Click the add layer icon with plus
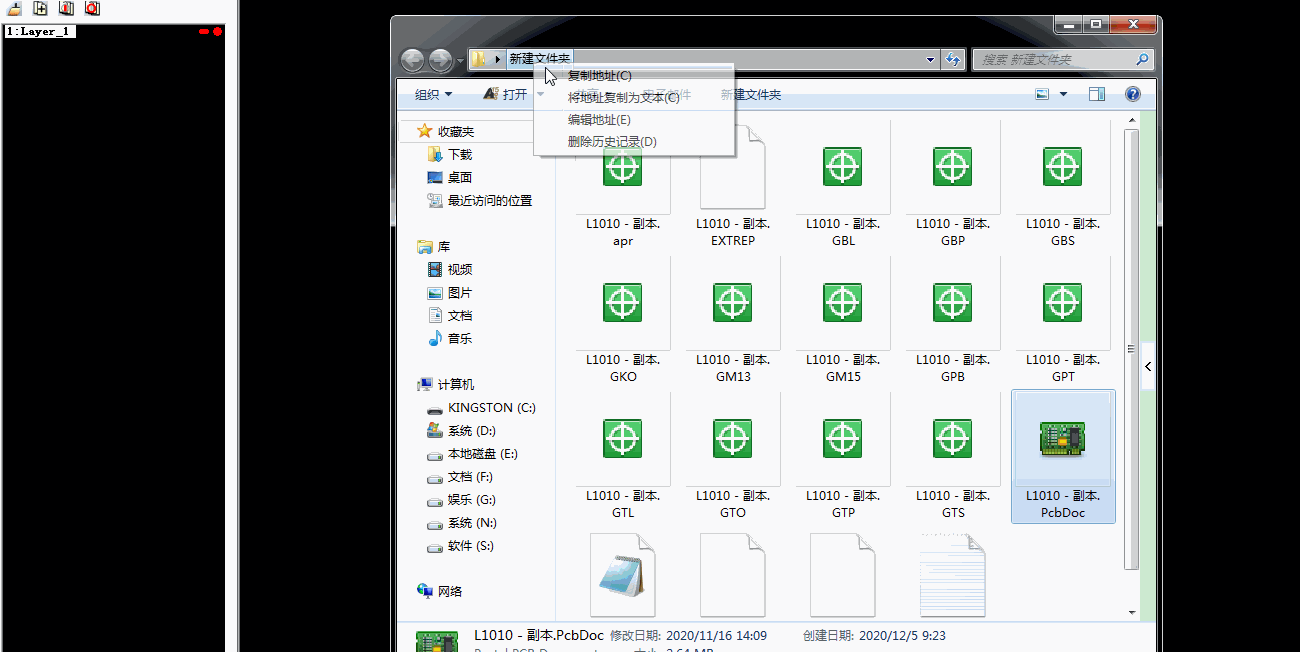 pyautogui.click(x=41, y=8)
